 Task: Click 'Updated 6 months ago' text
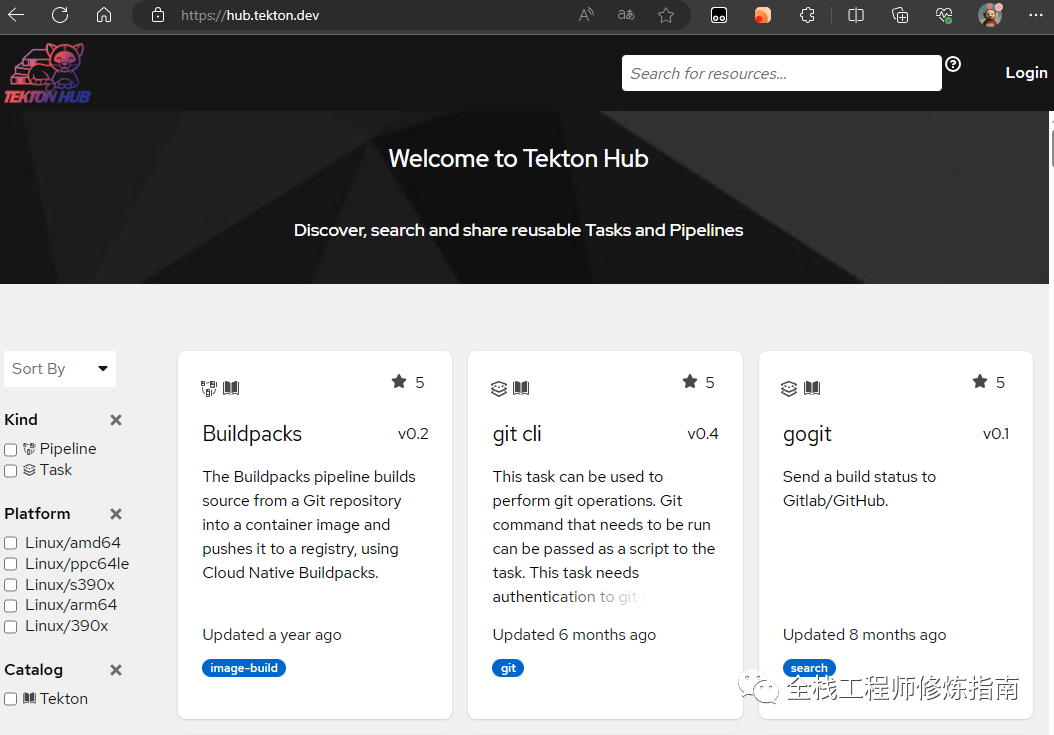coord(574,635)
